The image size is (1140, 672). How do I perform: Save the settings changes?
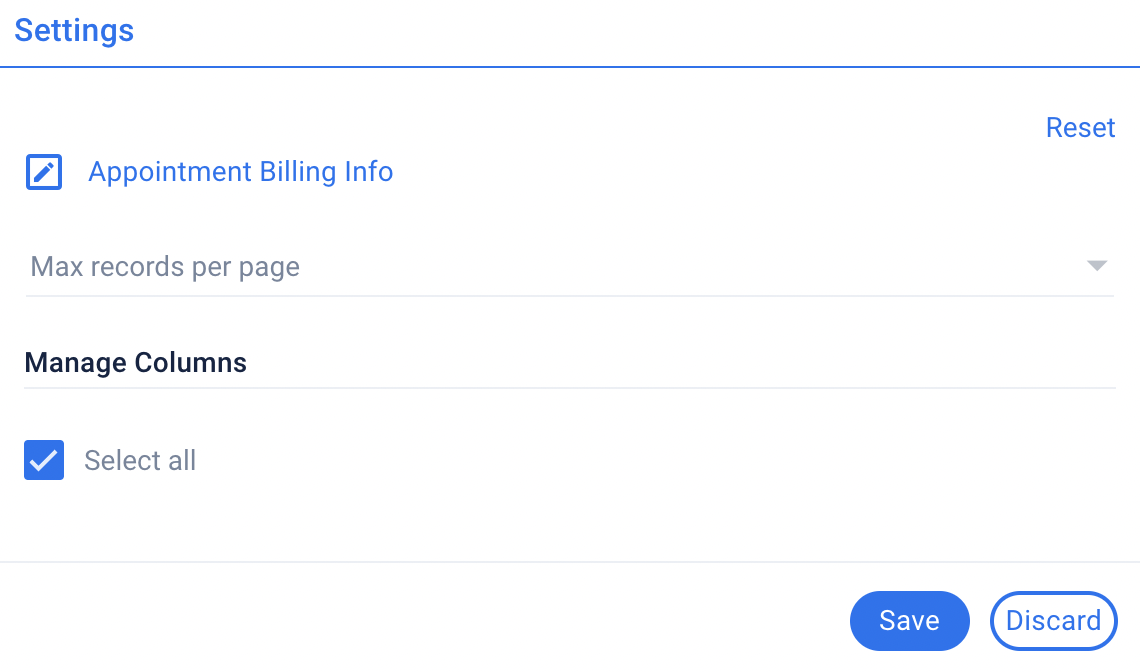coord(910,621)
